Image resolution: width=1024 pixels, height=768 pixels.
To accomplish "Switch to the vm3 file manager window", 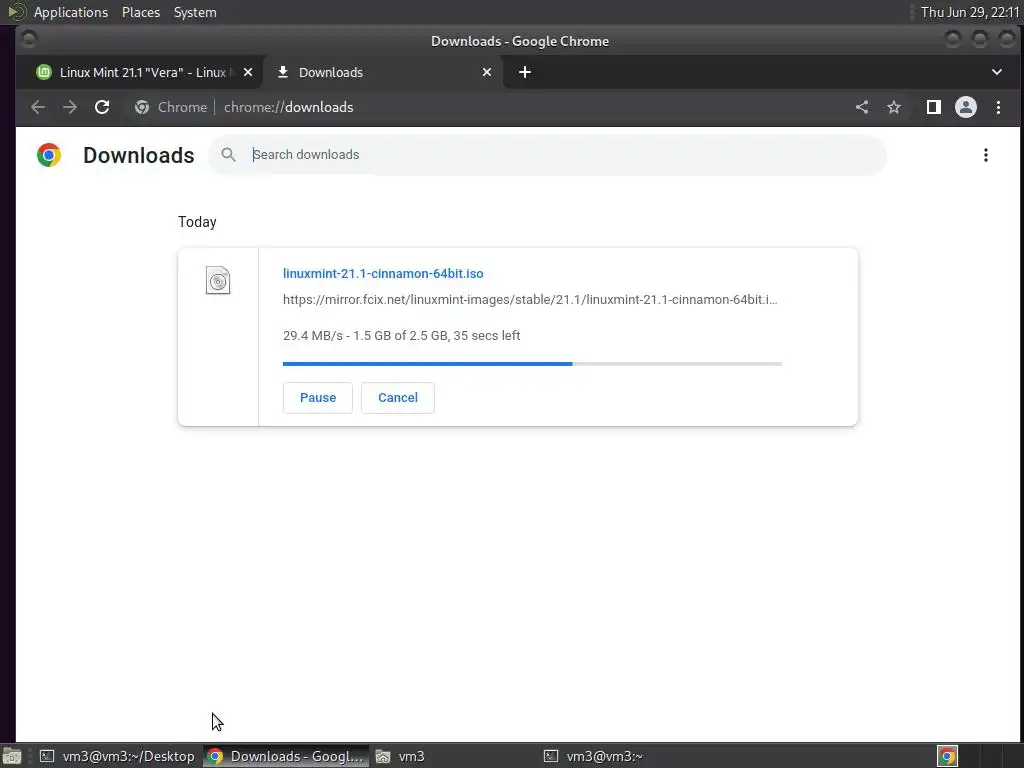I will click(401, 756).
